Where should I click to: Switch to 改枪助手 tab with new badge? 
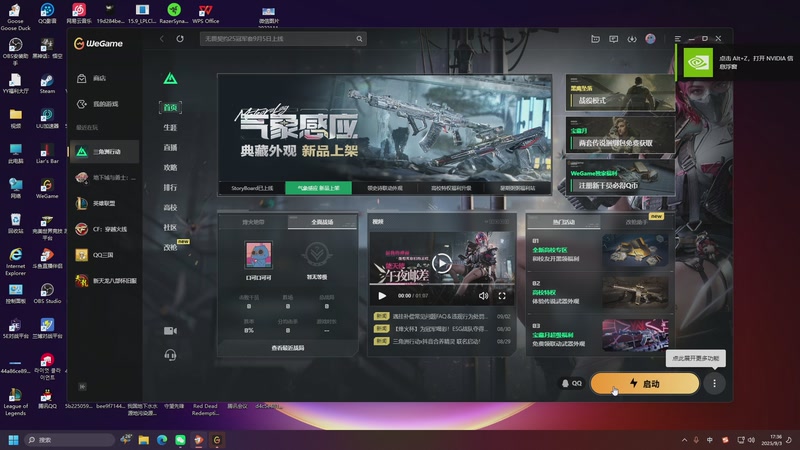[637, 222]
